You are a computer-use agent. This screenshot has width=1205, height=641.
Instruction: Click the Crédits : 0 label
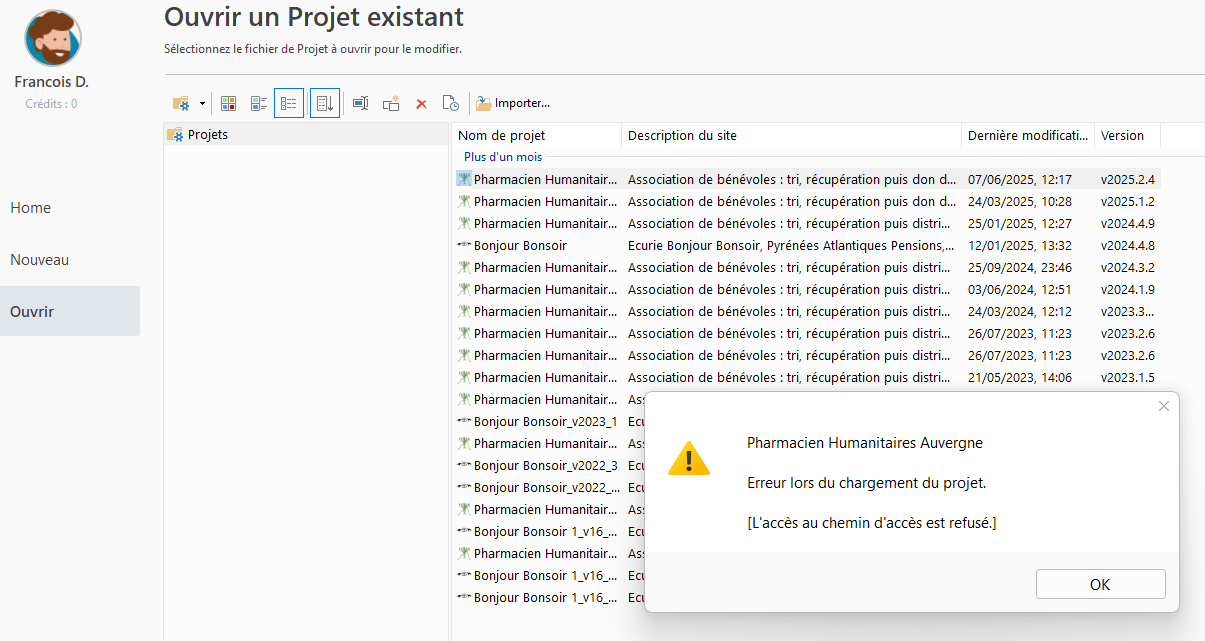click(52, 104)
